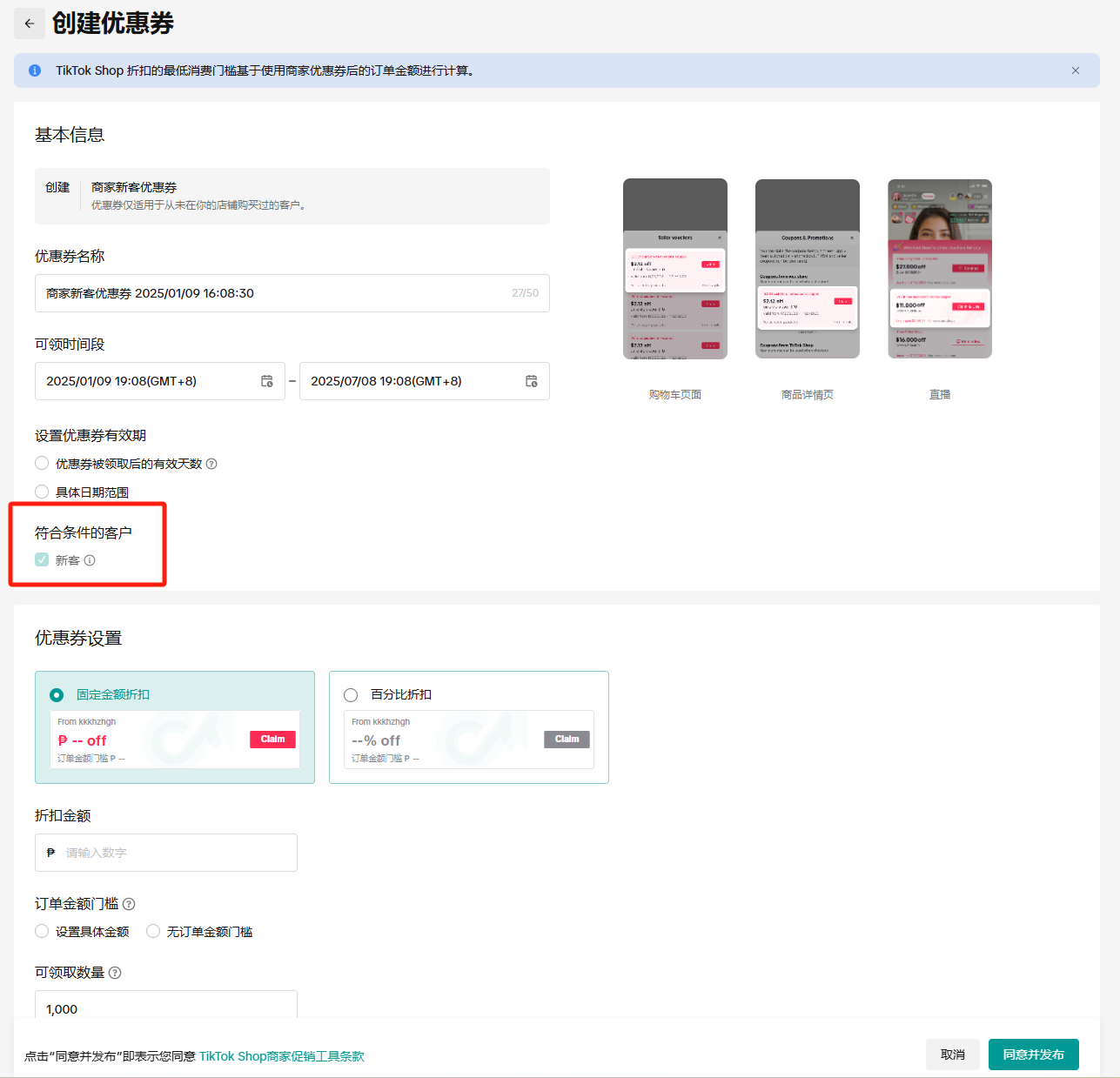
Task: Open TikTok Shop商家促销工具条款 link
Action: pyautogui.click(x=281, y=1056)
